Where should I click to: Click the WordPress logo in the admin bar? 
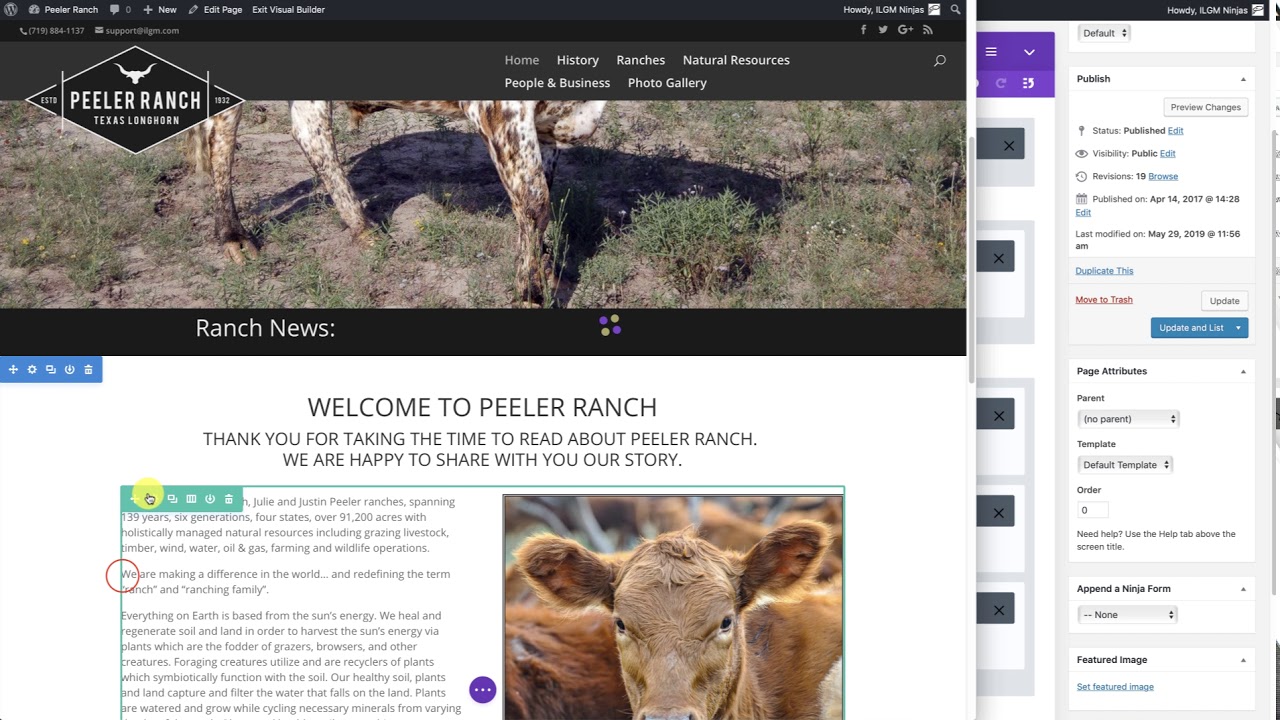pos(11,10)
